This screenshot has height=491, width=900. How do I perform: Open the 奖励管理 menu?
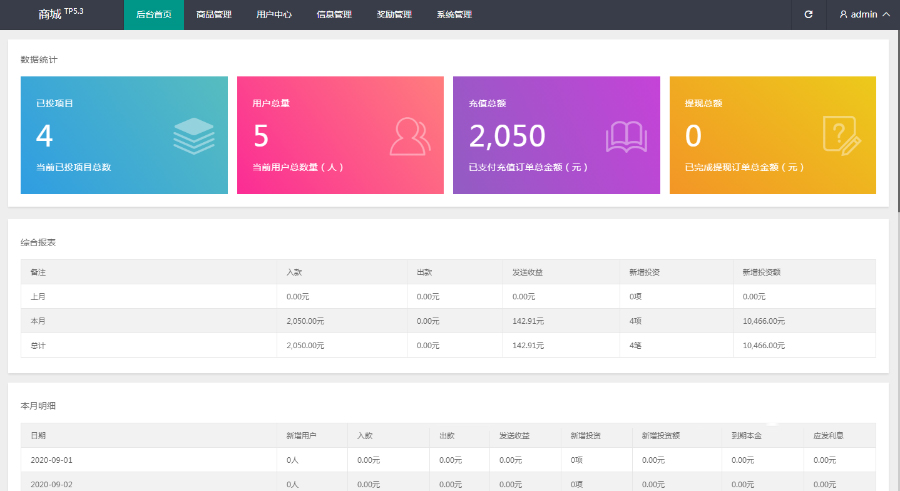[394, 15]
